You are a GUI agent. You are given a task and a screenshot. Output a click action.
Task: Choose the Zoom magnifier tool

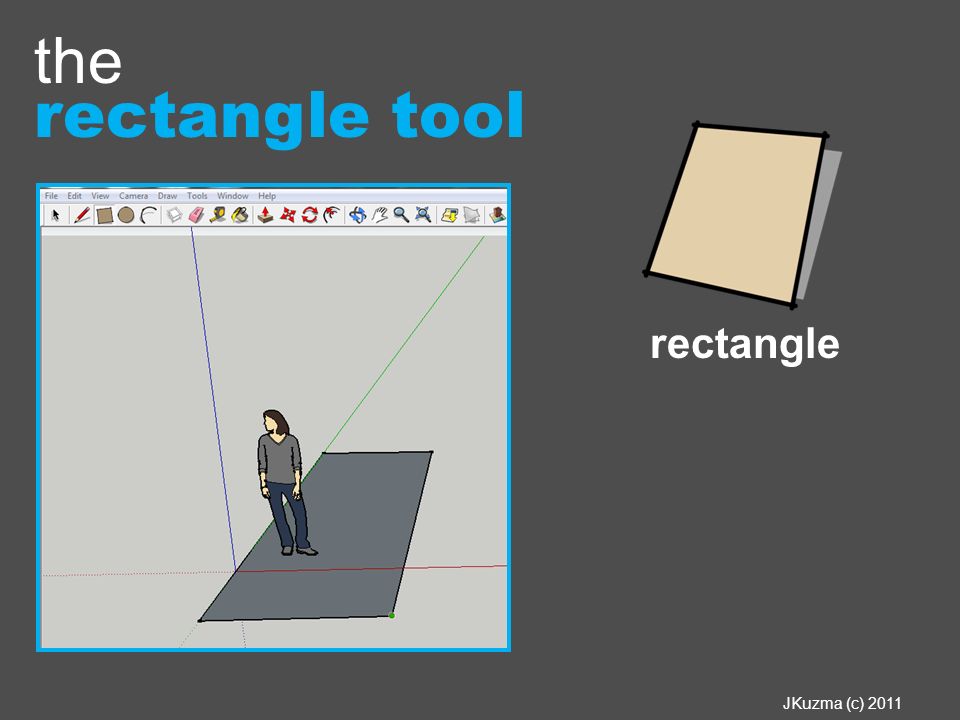coord(401,215)
